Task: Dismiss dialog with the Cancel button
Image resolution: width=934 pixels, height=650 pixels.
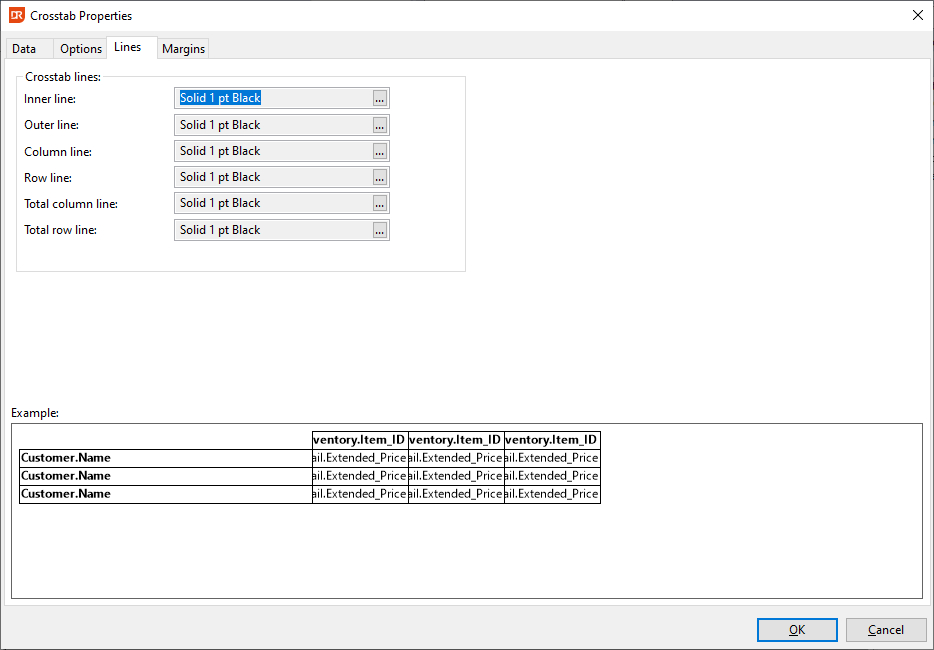Action: click(x=886, y=630)
